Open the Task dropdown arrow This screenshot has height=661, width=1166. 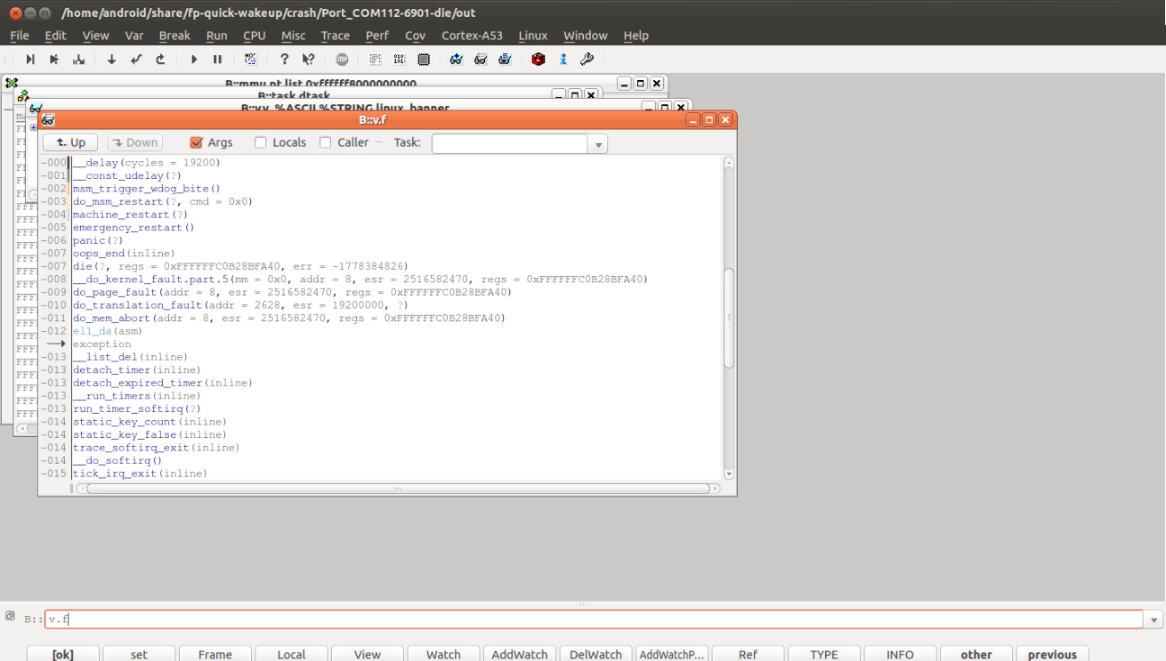pos(598,144)
